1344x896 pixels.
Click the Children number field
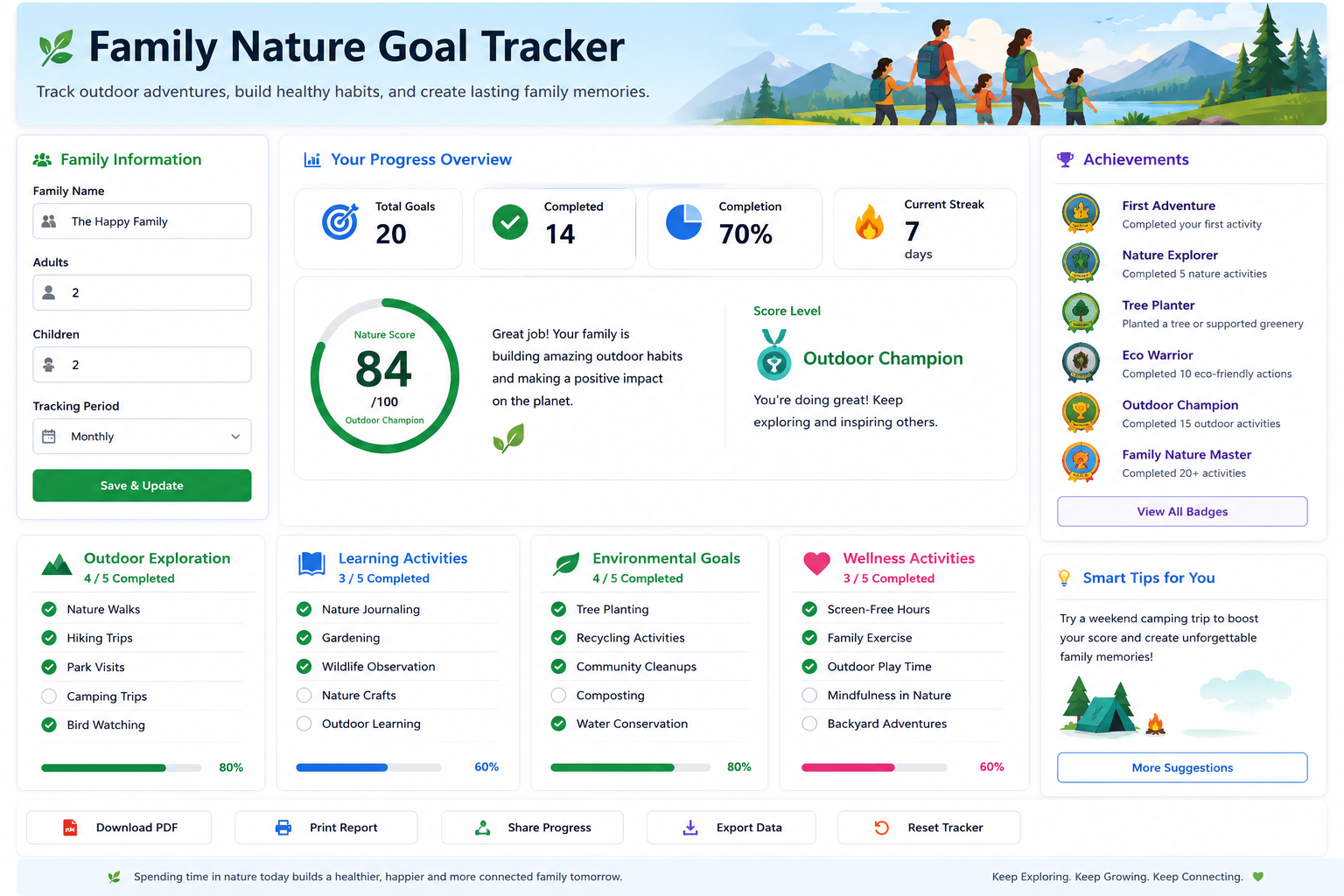coord(142,365)
